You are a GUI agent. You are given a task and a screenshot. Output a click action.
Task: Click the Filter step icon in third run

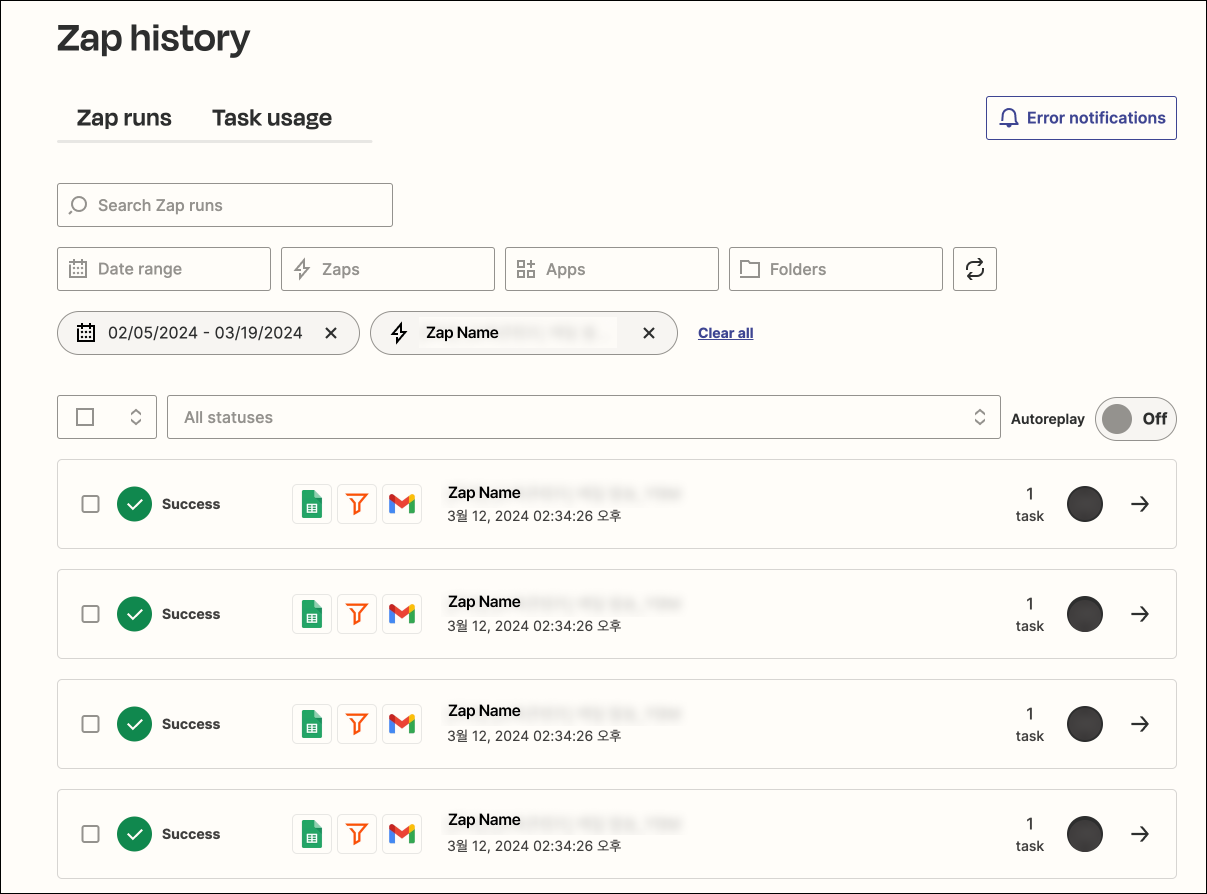coord(357,724)
